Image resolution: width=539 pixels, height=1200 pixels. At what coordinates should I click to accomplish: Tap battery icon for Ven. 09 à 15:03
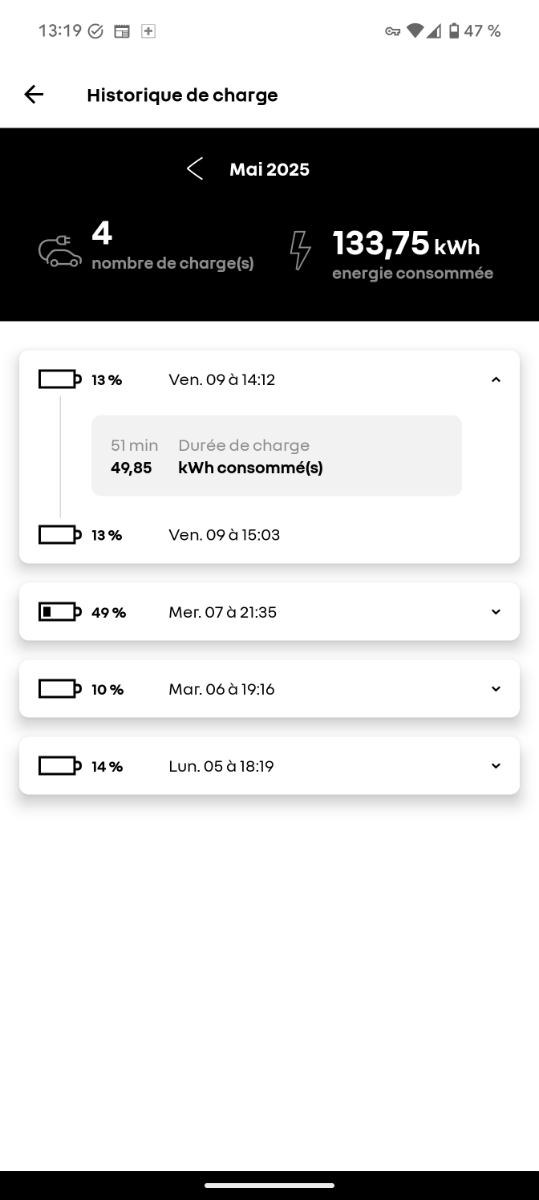click(59, 535)
